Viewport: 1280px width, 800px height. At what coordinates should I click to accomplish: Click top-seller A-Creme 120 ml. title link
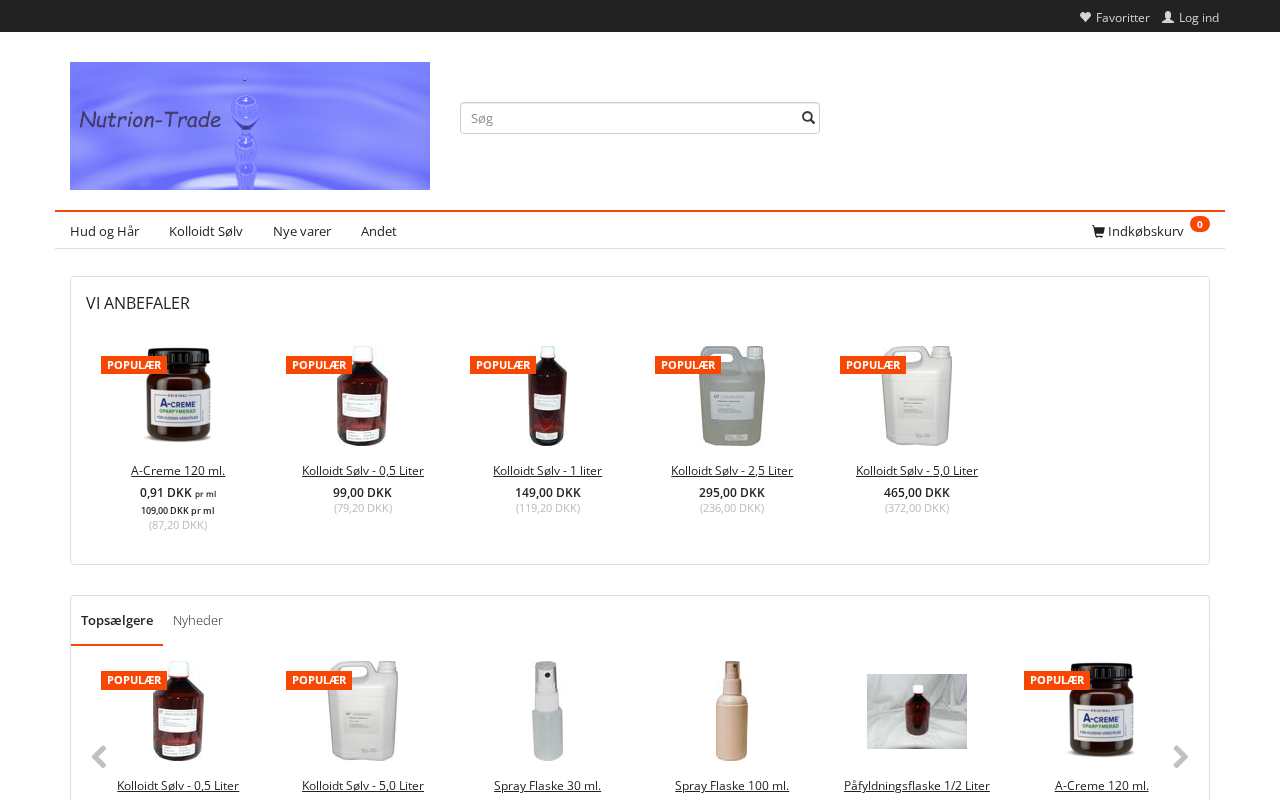click(1102, 786)
